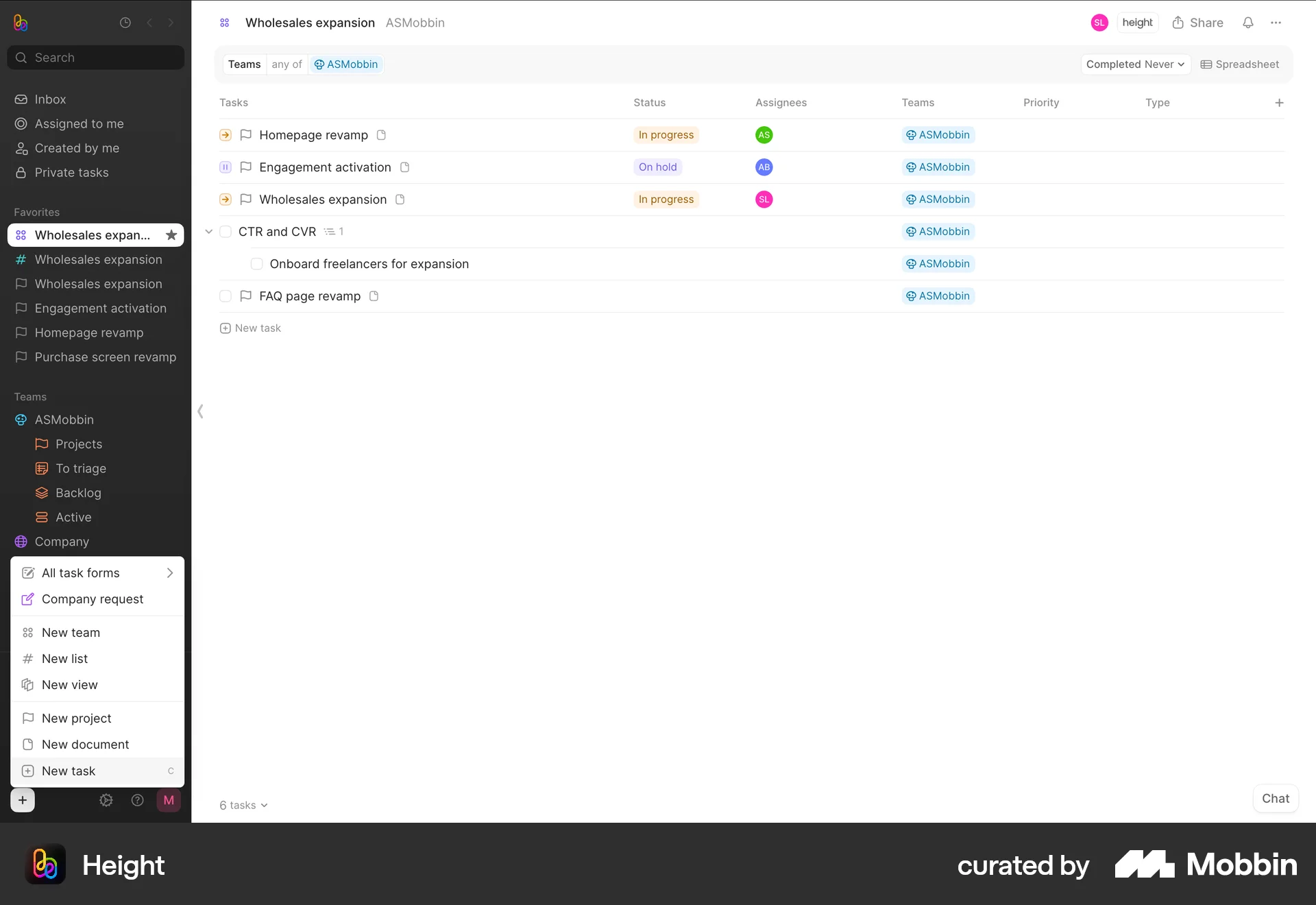Check the checkbox next to FAQ page revamp
Screen dimensions: 1316x905
(x=226, y=295)
